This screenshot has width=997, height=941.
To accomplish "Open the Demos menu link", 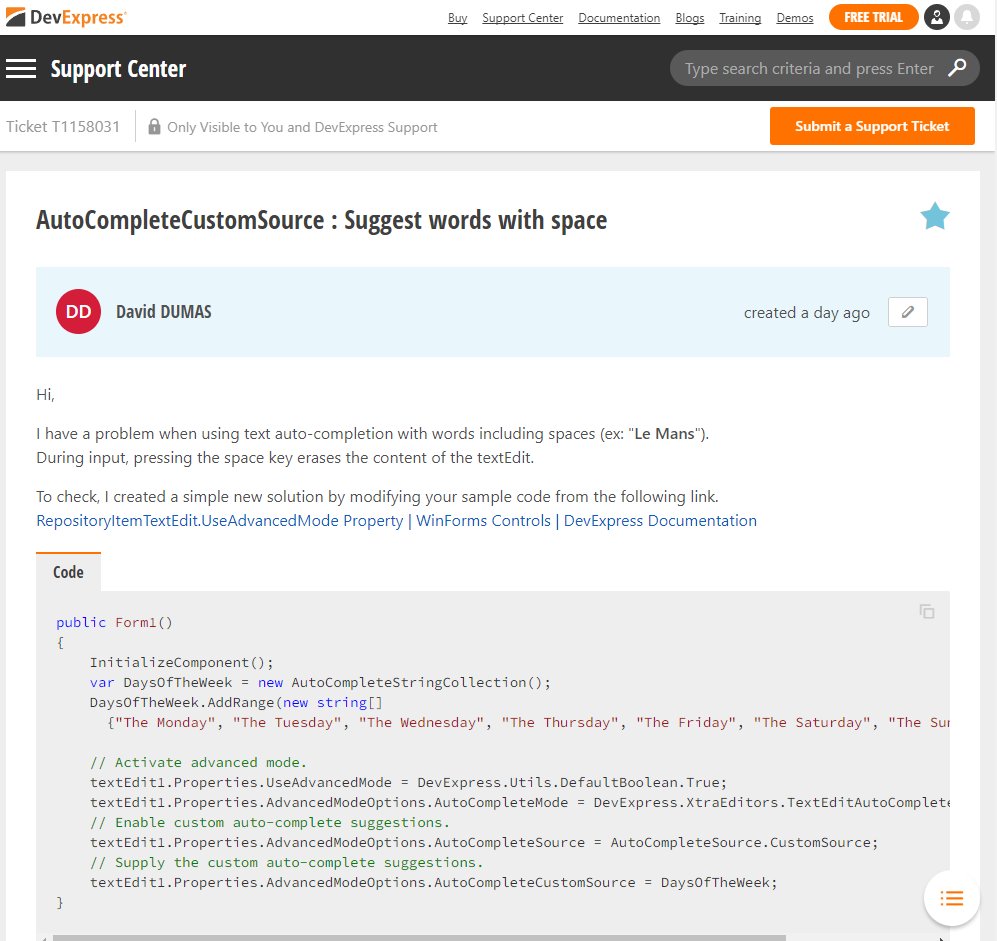I will click(x=795, y=18).
